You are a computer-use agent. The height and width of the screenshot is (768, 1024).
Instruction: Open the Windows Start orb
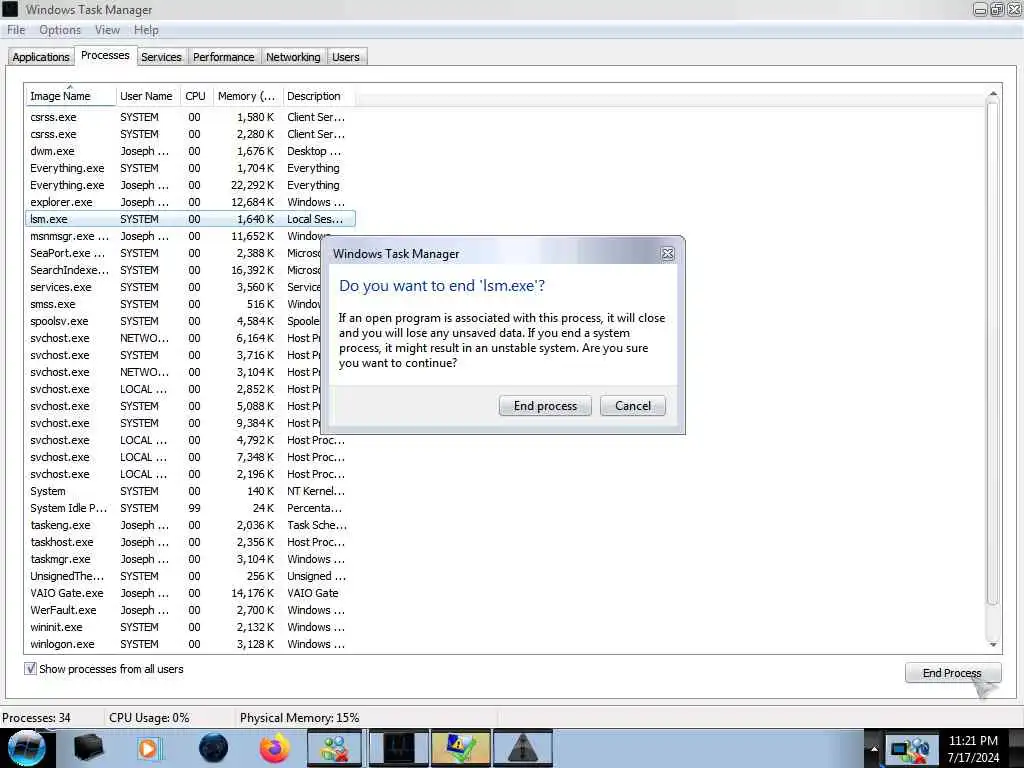point(26,748)
